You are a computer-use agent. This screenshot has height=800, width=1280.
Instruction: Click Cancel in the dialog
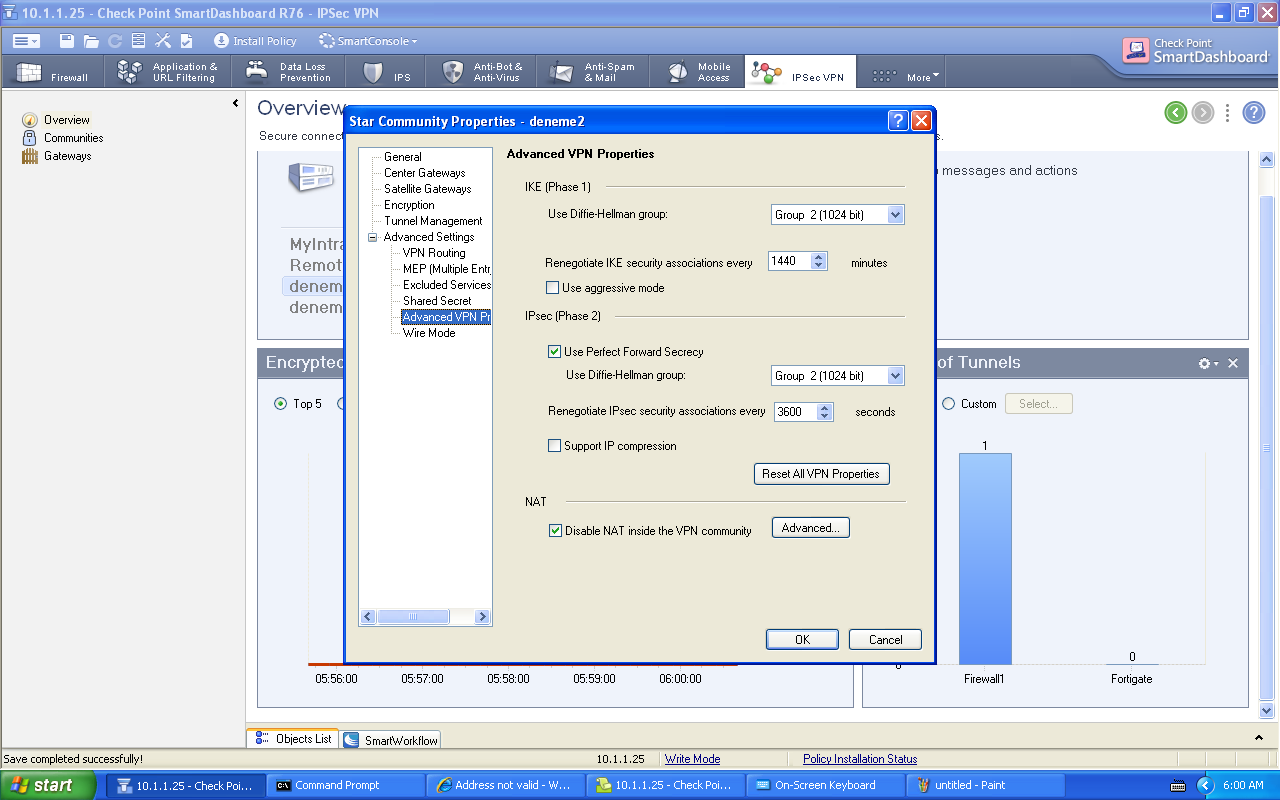click(885, 640)
